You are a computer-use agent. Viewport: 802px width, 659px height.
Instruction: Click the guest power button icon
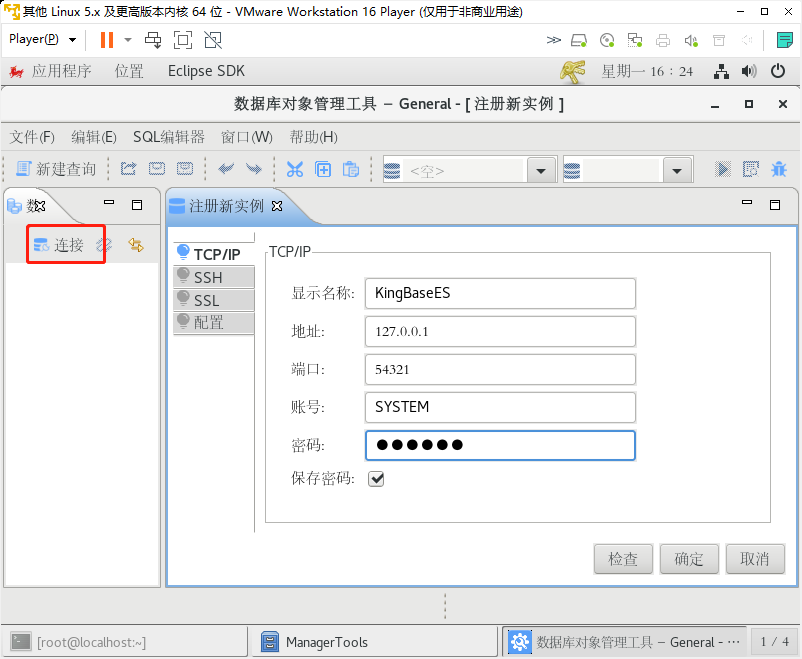[x=778, y=71]
